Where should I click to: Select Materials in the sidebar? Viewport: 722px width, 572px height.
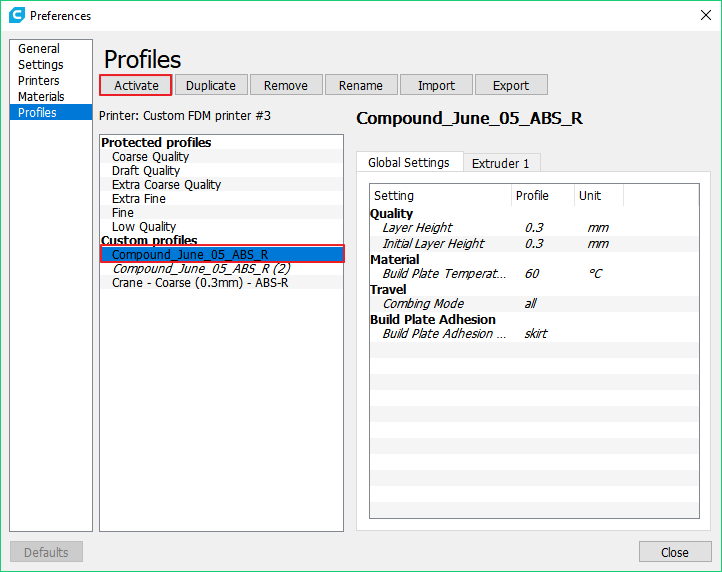[41, 97]
